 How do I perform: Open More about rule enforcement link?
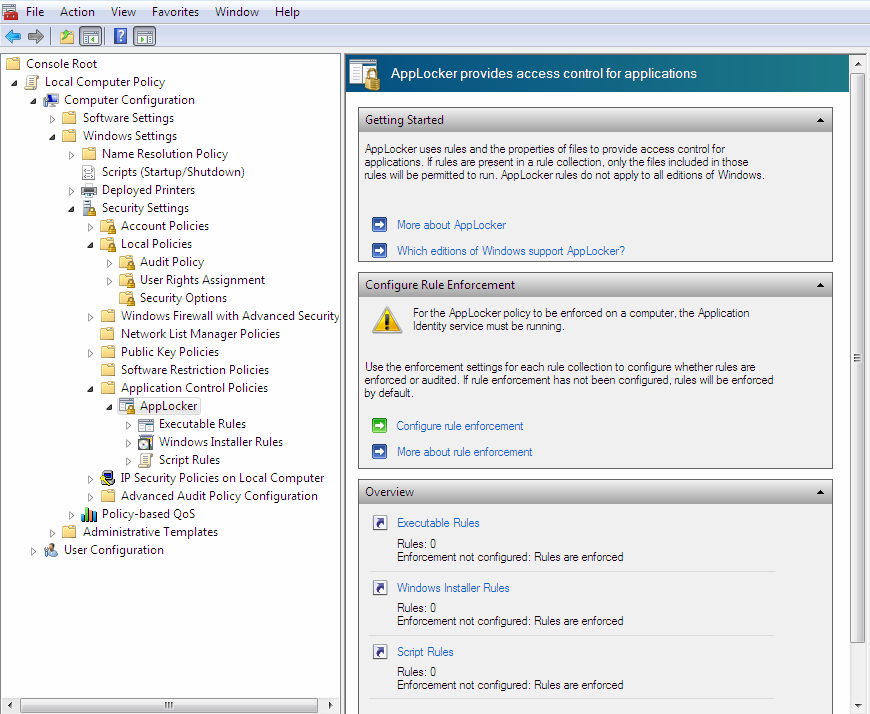[x=464, y=452]
